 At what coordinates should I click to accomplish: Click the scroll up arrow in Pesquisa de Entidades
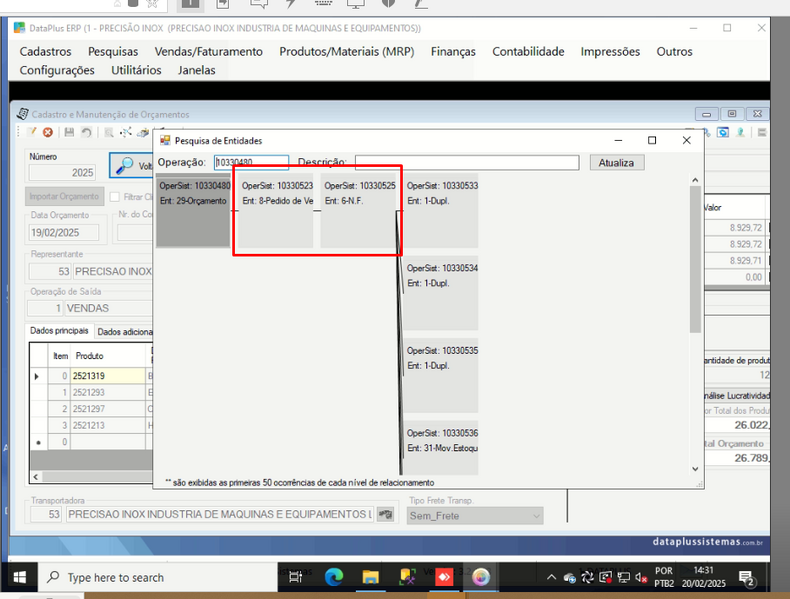tap(695, 180)
